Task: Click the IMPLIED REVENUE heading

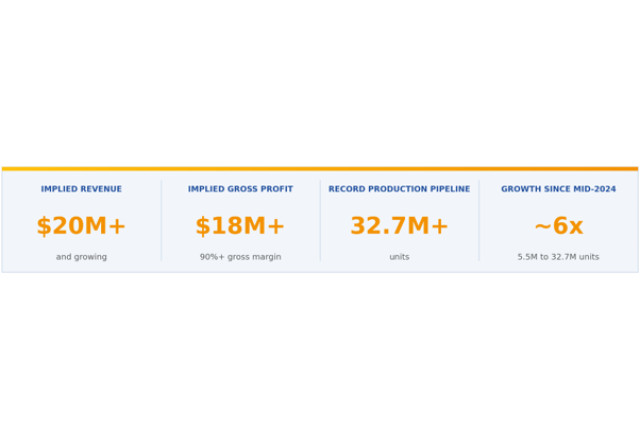Action: (81, 189)
